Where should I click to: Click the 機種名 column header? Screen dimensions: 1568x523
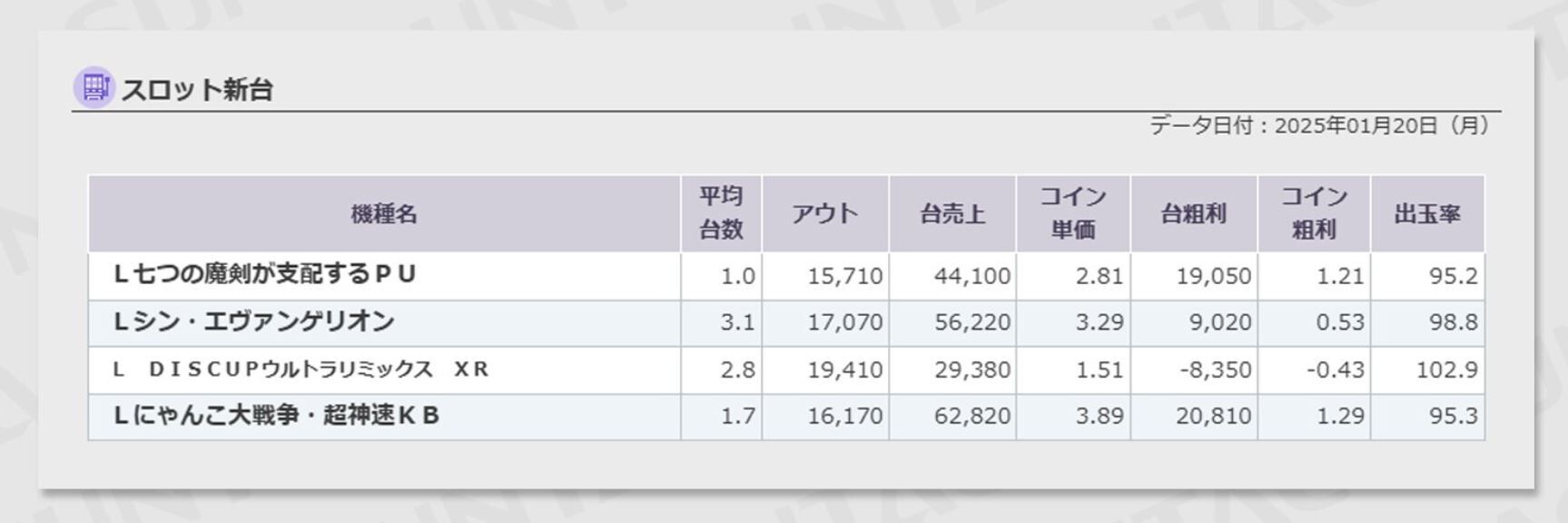(x=384, y=214)
